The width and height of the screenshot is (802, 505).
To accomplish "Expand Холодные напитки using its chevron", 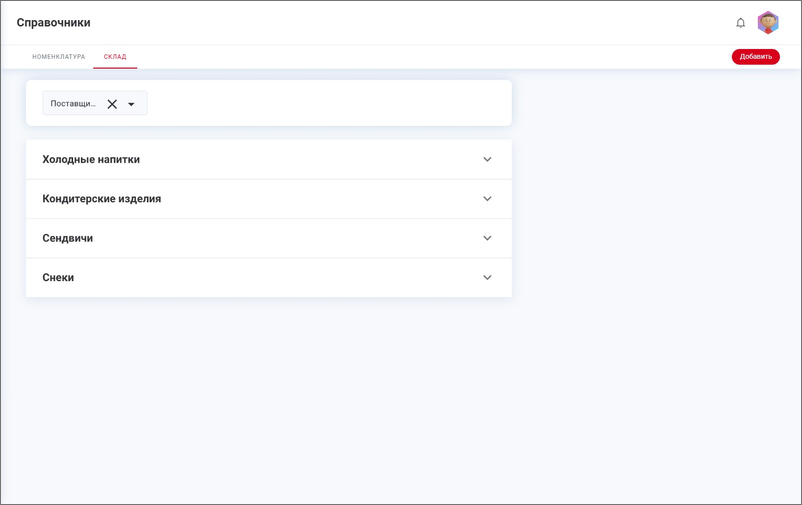I will point(487,159).
